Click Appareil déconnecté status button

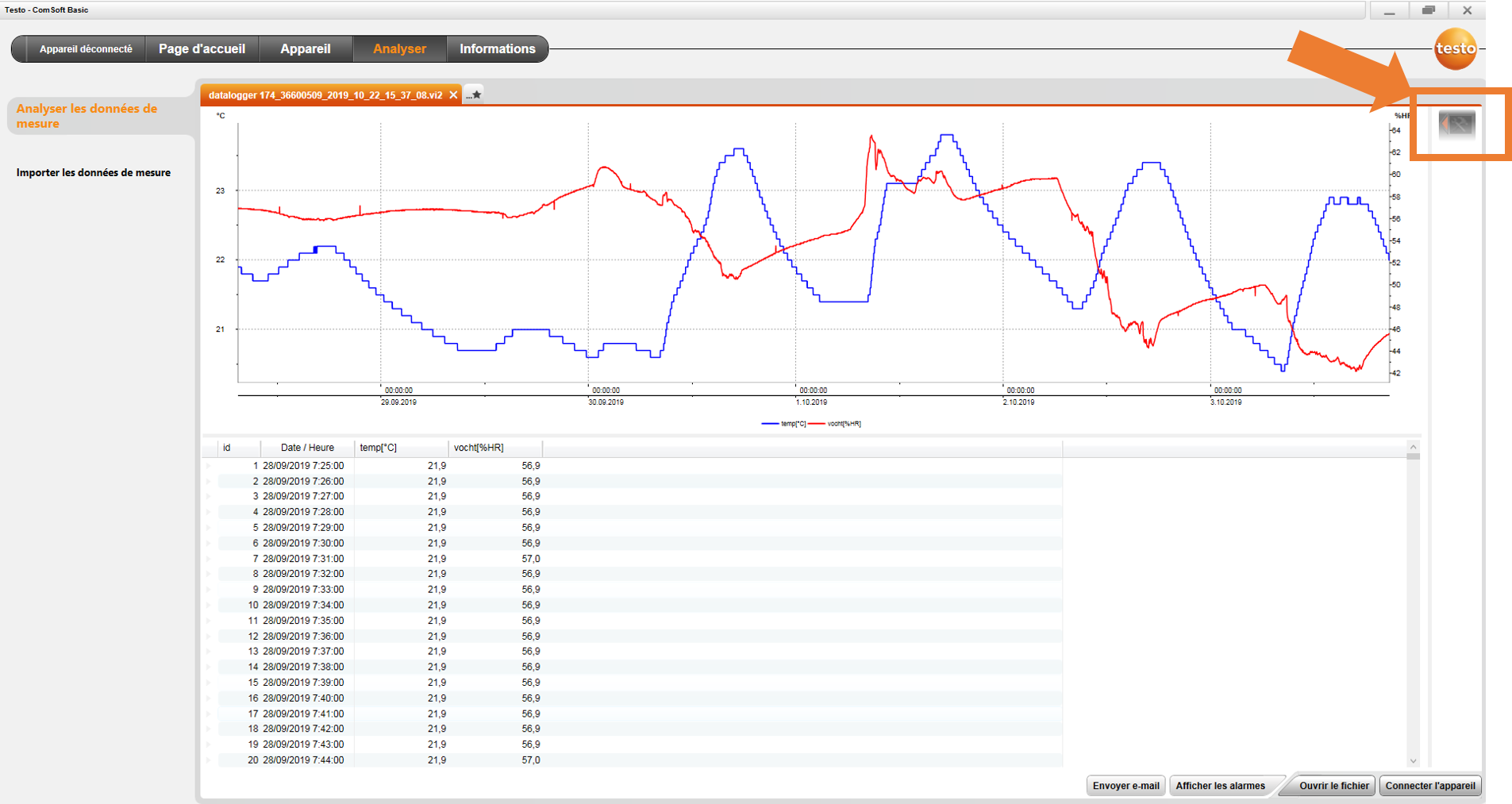[x=86, y=49]
